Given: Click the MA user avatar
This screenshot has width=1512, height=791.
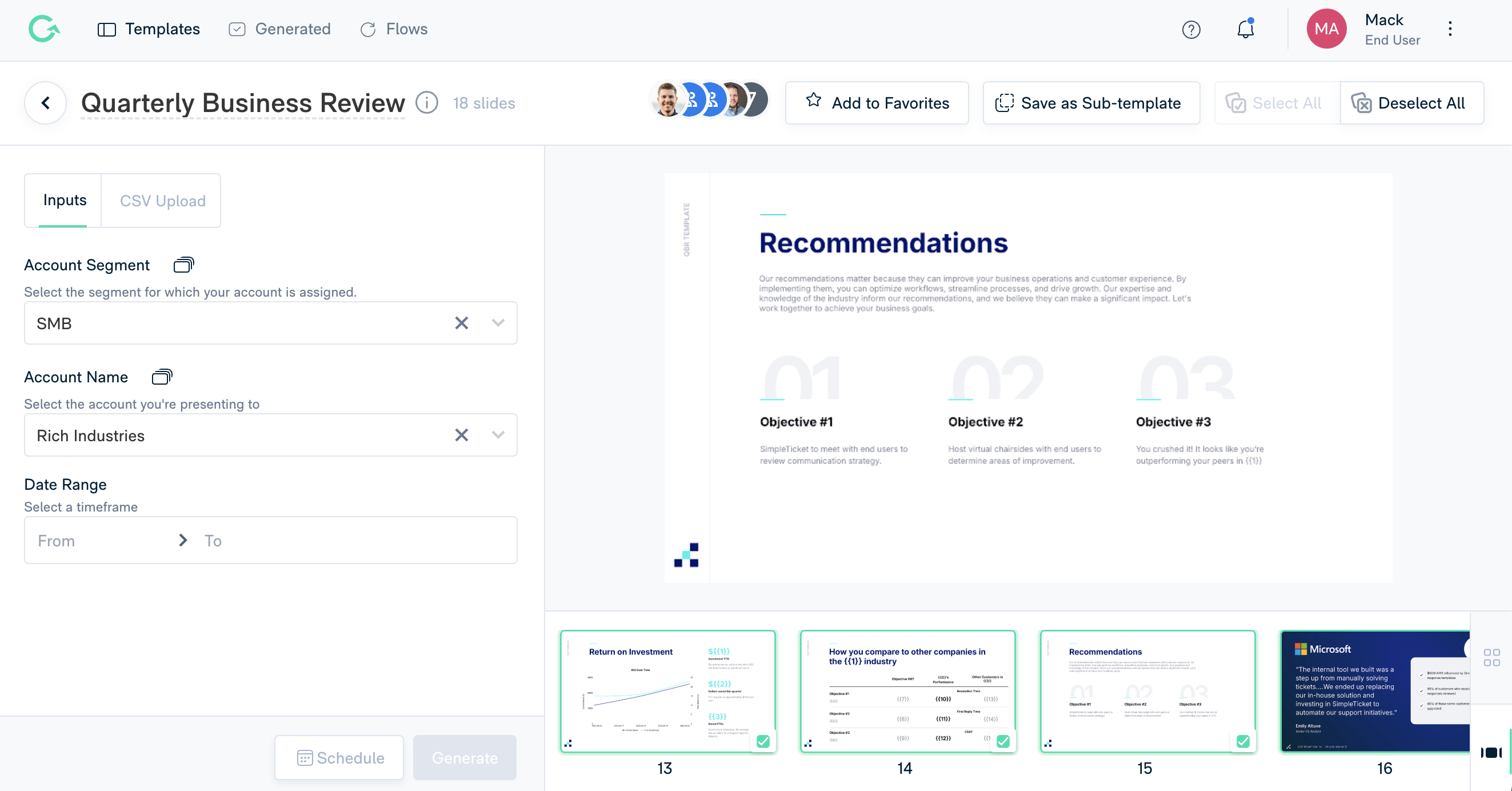Looking at the screenshot, I should click(1326, 29).
